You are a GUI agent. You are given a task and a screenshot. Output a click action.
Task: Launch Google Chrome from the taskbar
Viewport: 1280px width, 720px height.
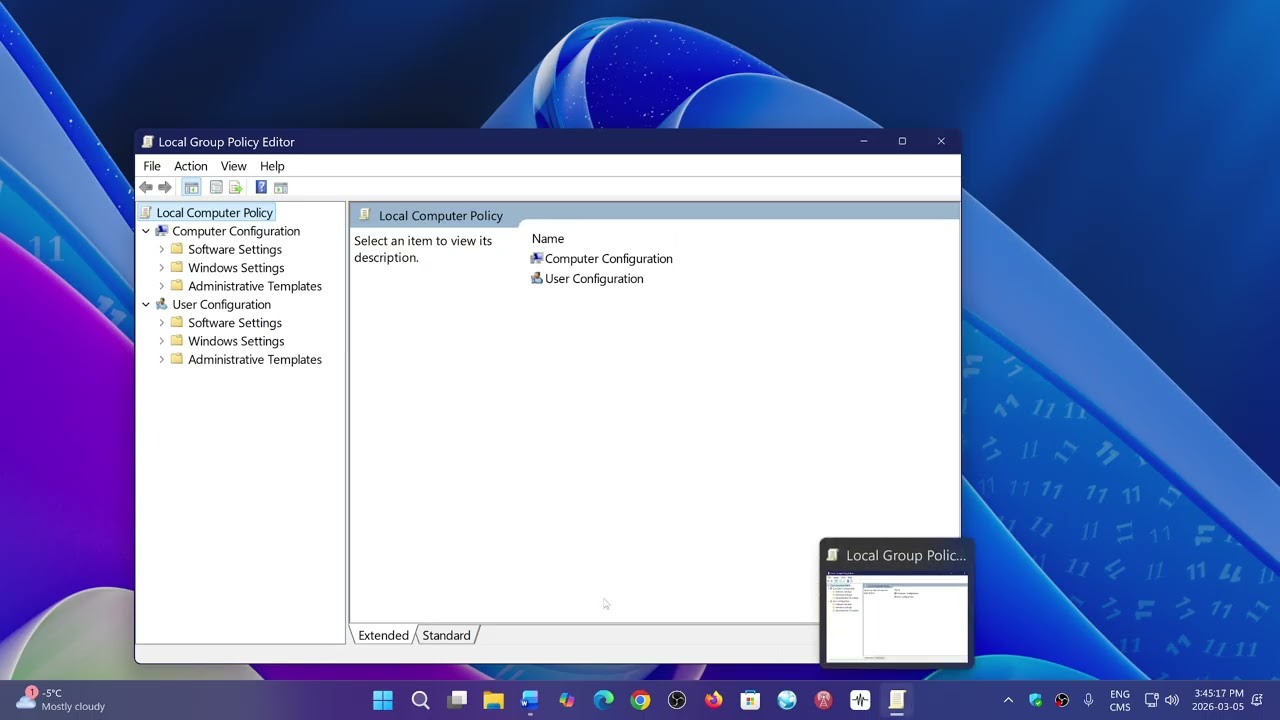[x=640, y=700]
